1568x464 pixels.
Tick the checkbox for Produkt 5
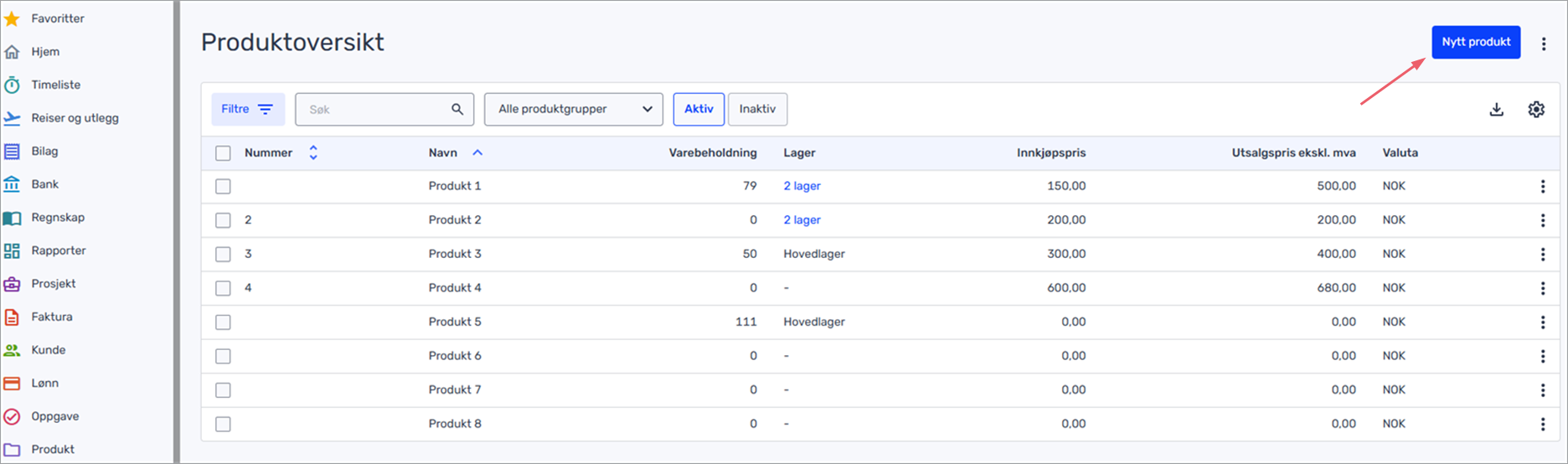click(x=223, y=322)
